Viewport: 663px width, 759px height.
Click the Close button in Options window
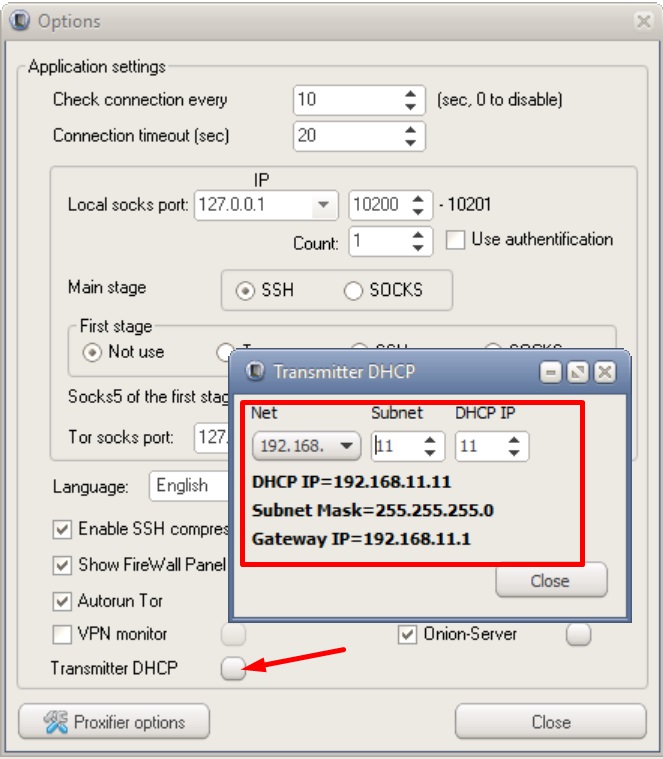point(550,722)
